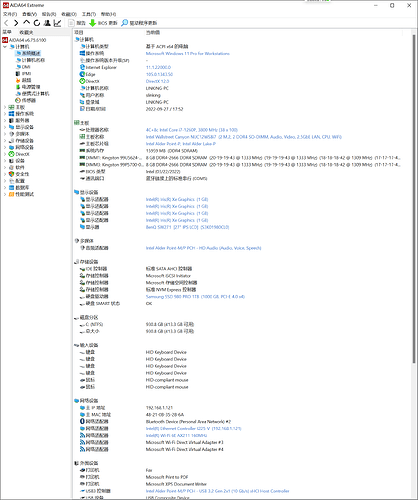Refresh the page with the circular arrow icon

37,23
